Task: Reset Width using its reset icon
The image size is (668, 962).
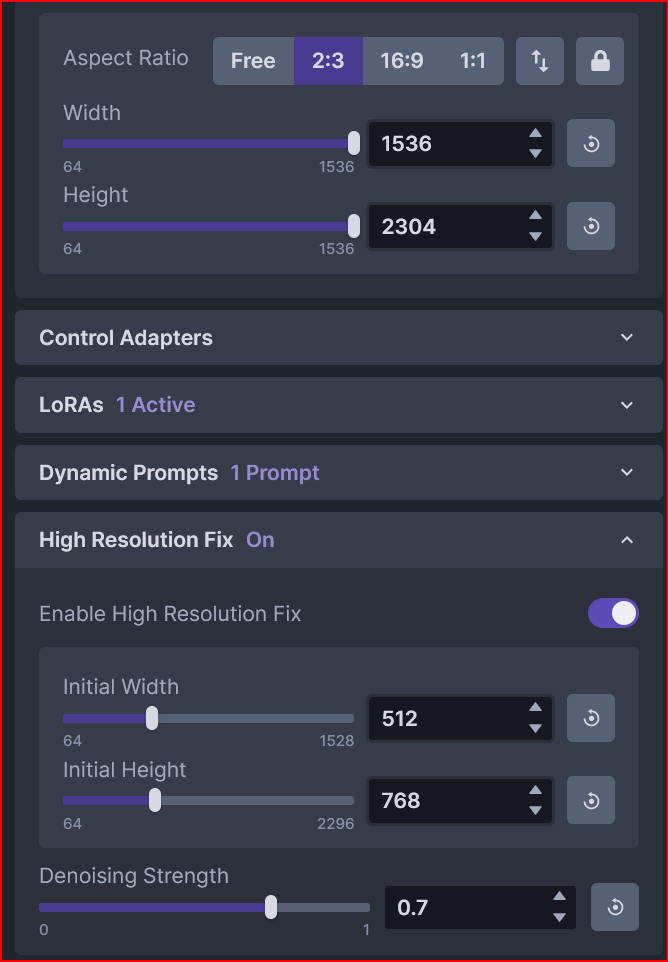Action: point(590,143)
